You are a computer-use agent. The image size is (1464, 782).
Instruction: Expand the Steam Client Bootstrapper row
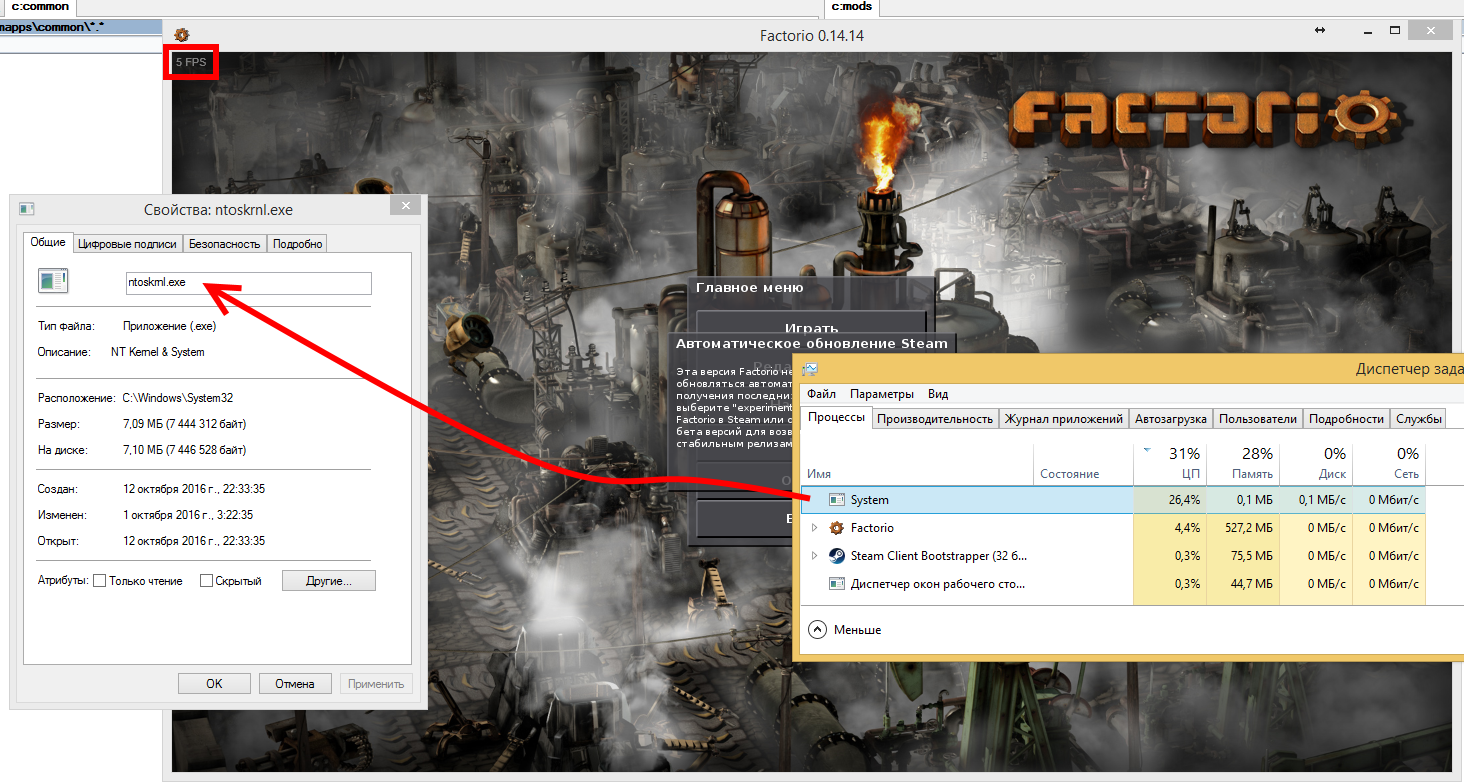(814, 556)
